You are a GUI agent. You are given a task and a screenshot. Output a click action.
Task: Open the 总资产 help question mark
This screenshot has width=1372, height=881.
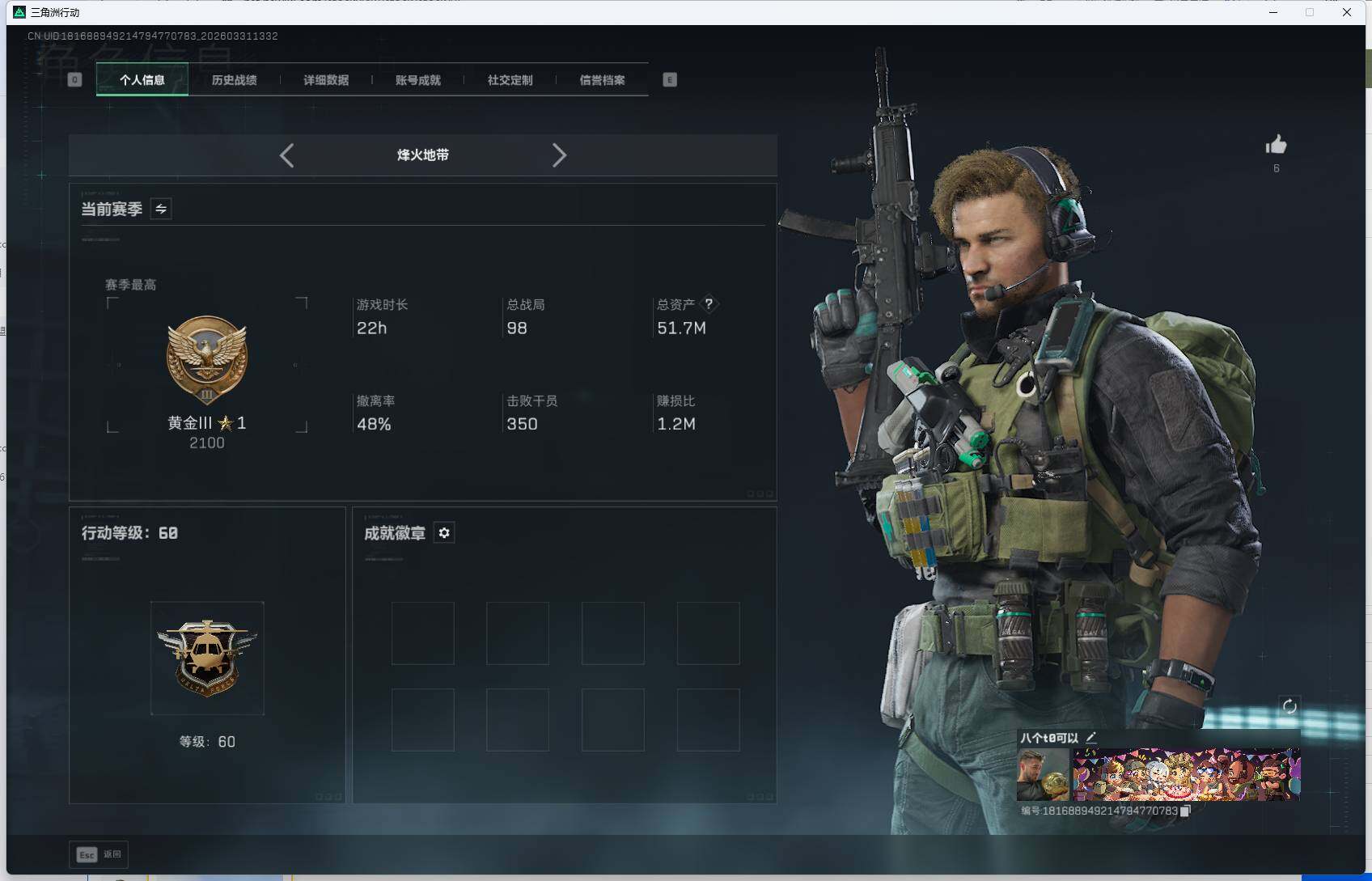pyautogui.click(x=709, y=304)
